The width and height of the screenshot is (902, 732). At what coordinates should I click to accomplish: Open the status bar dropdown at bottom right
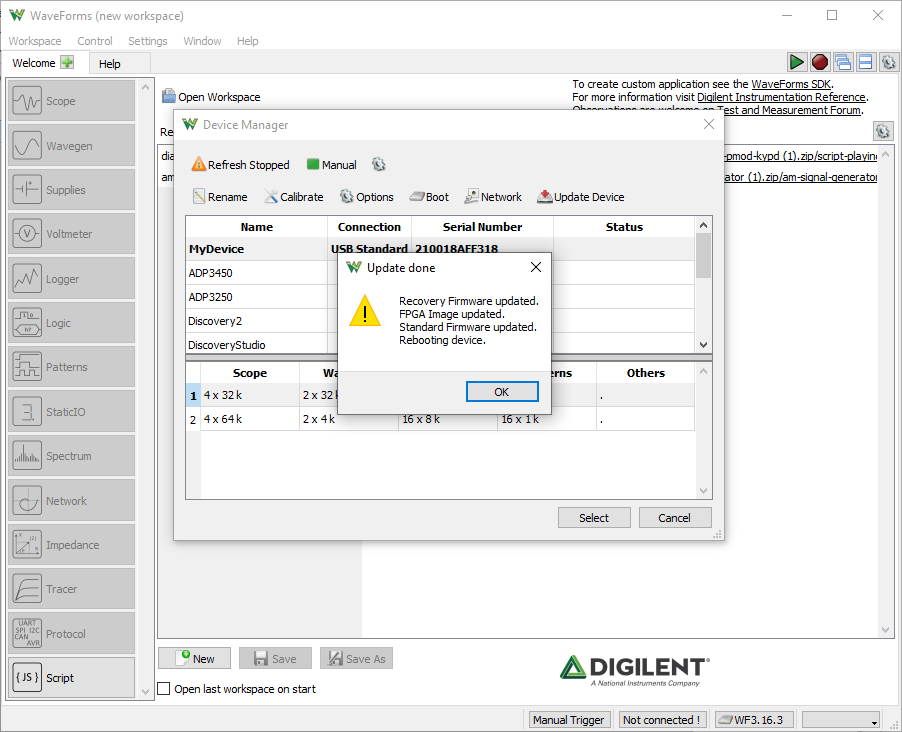(841, 720)
